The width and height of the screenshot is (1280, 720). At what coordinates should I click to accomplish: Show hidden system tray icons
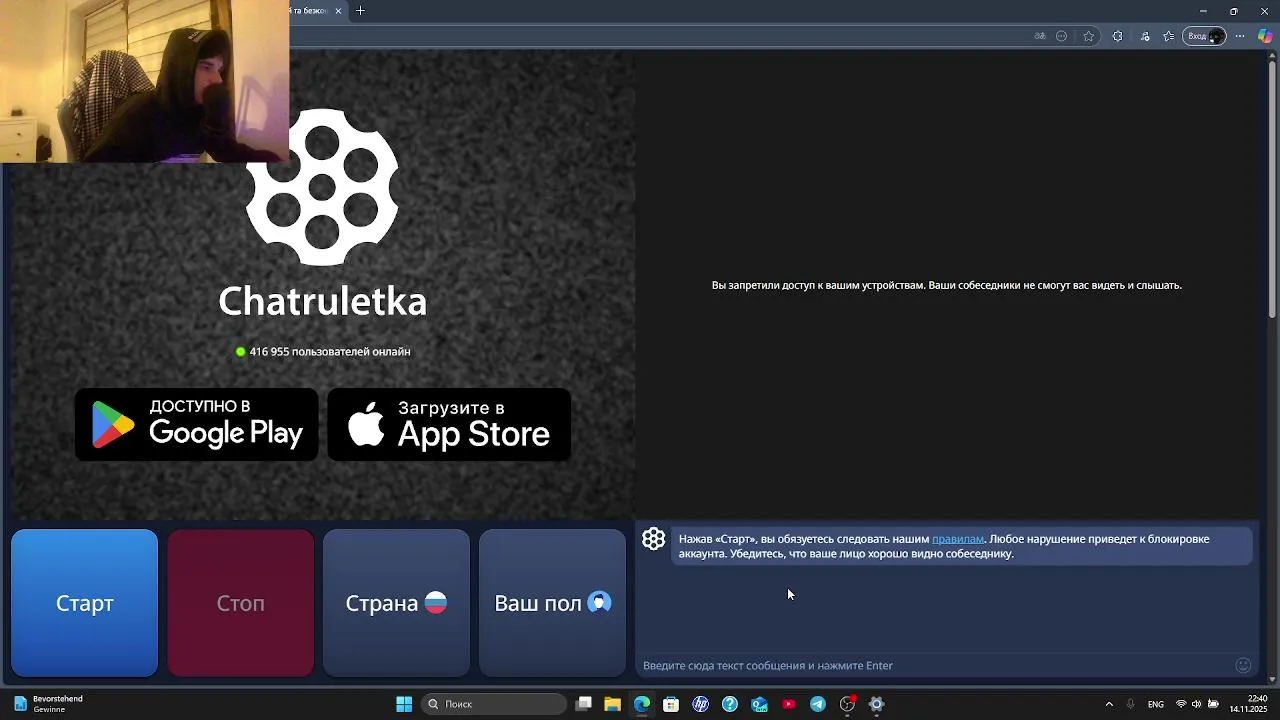(1109, 704)
